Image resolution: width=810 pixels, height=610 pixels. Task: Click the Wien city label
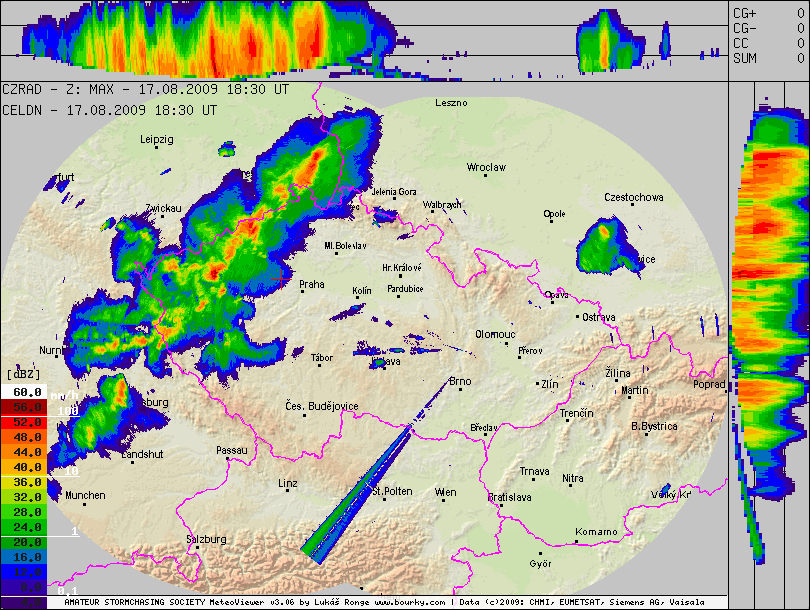click(x=445, y=492)
